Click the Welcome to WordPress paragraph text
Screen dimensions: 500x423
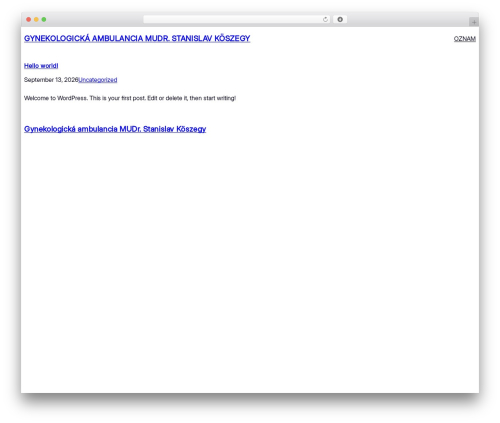pyautogui.click(x=130, y=98)
